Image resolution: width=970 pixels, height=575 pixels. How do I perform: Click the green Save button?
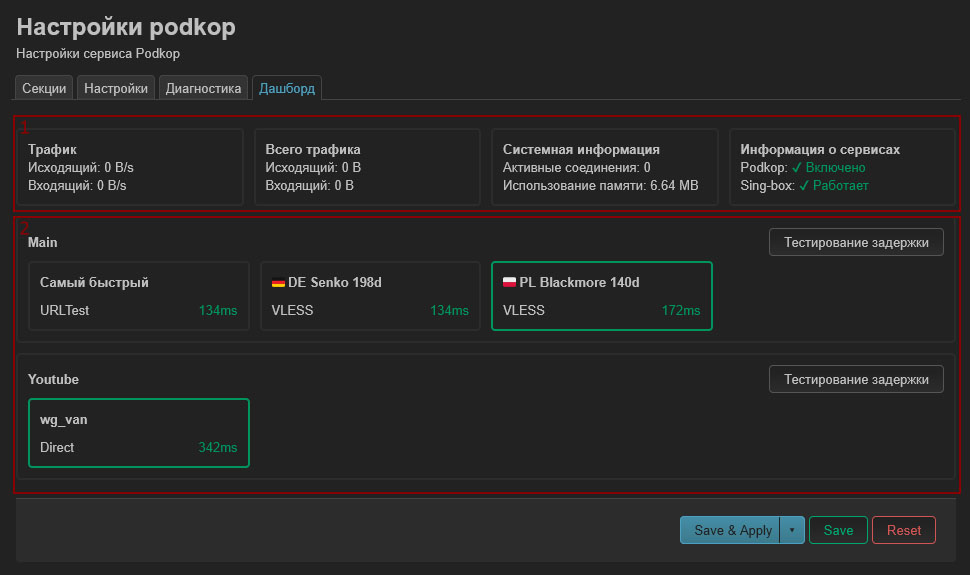coord(838,530)
